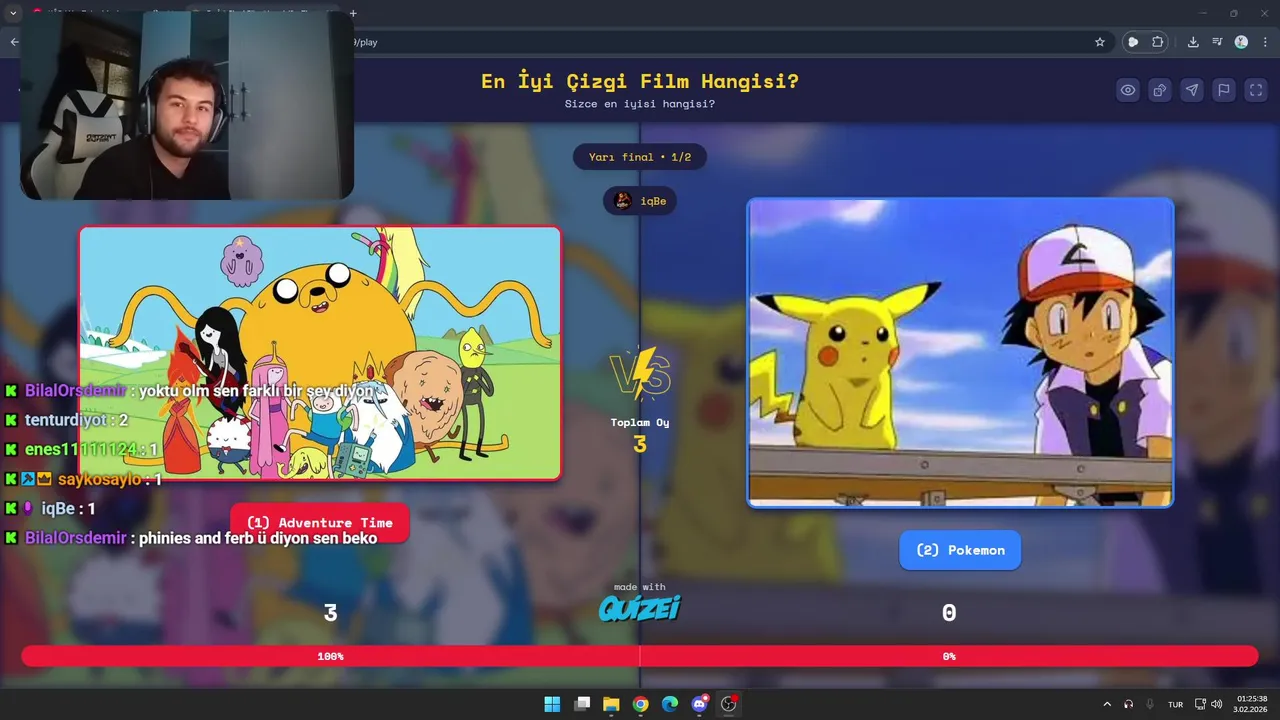
Task: Click the dice randomize icon
Action: [1160, 90]
